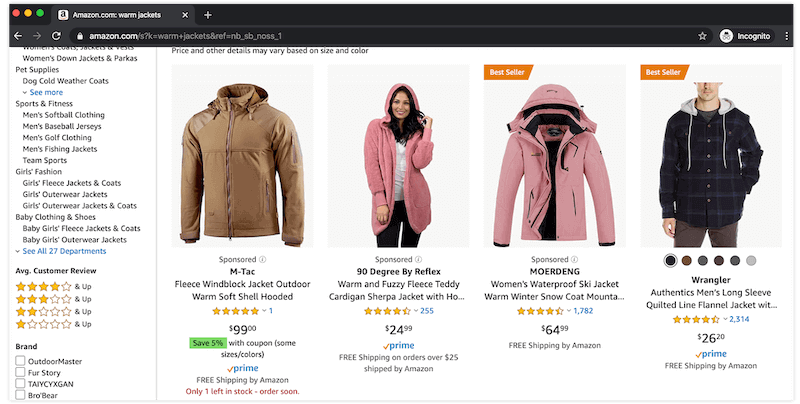
Task: Click prime badge under Wrangler $26.20 price
Action: 711,354
